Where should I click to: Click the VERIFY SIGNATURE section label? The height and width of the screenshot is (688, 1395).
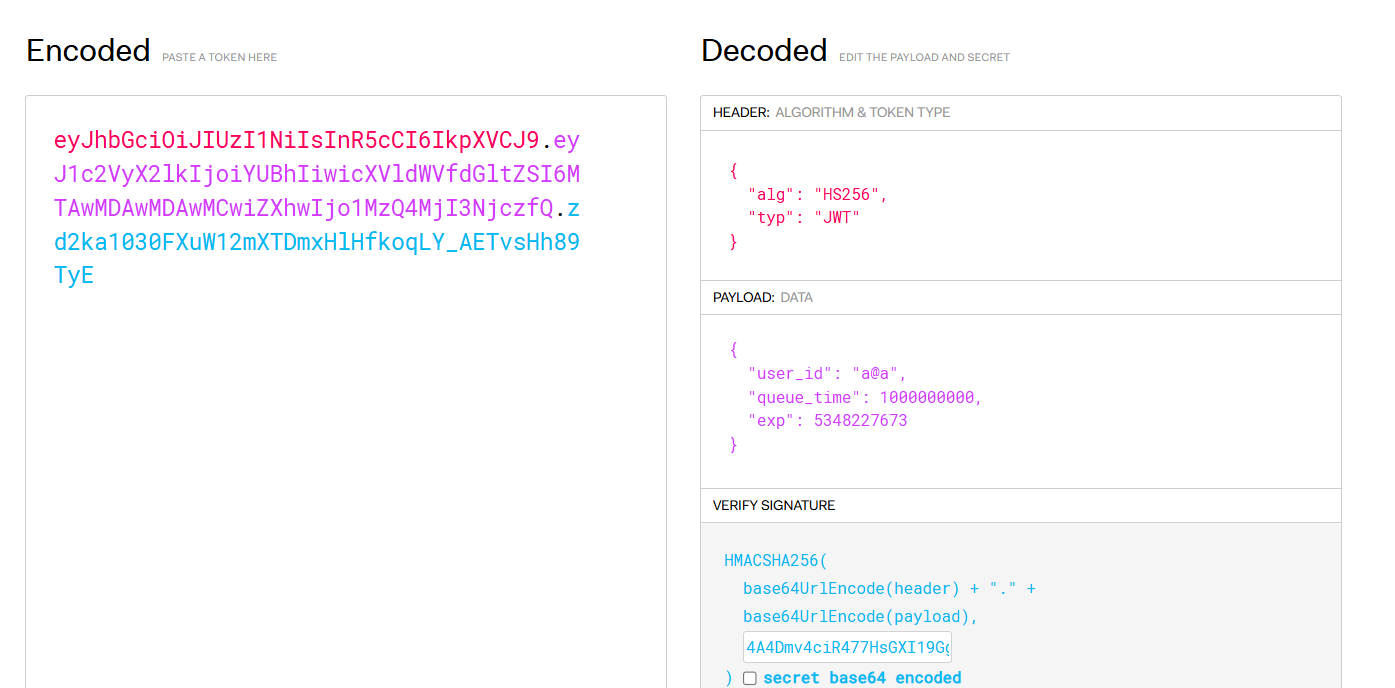773,506
